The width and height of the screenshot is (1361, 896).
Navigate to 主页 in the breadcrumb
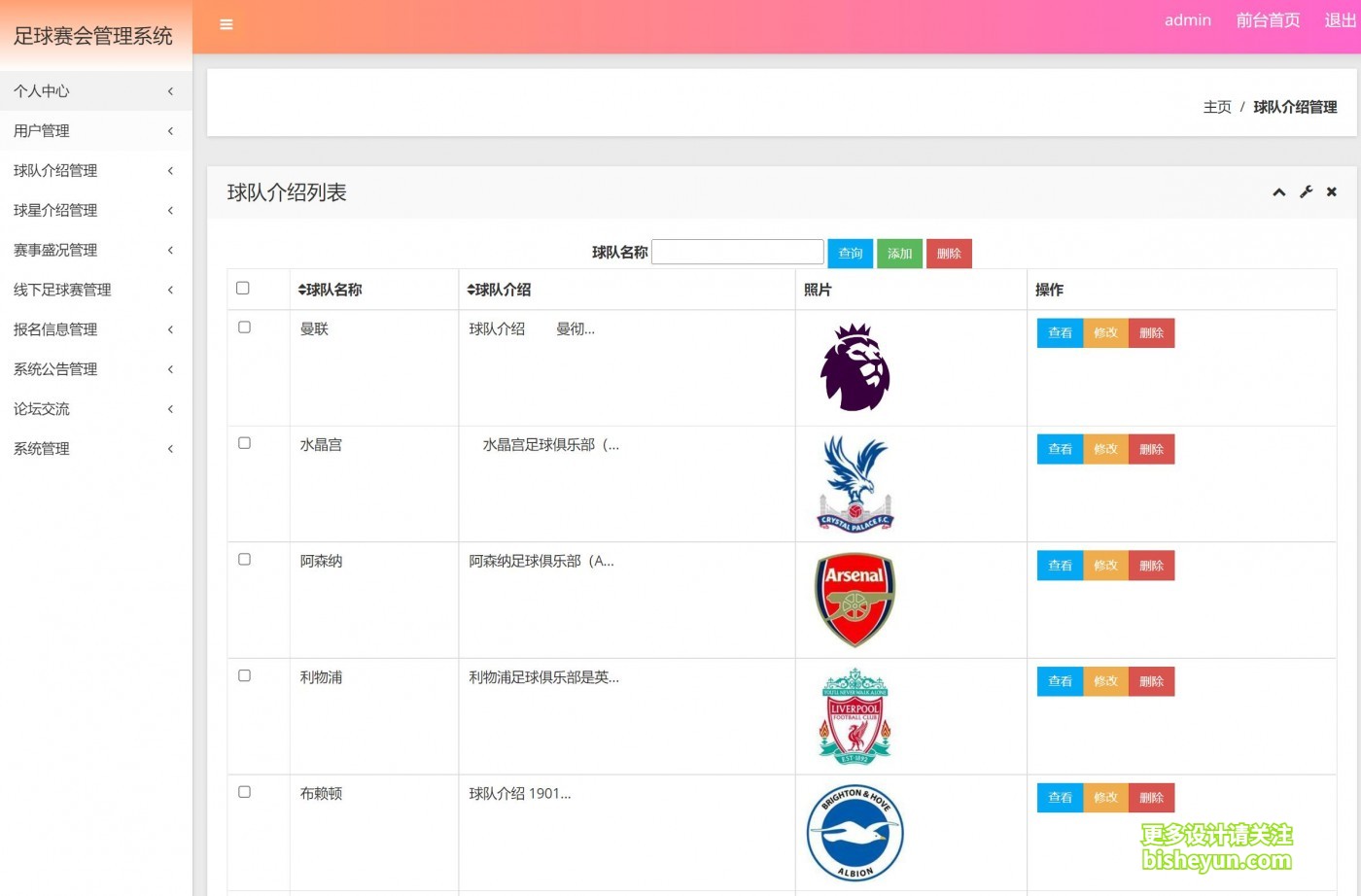click(x=1217, y=107)
